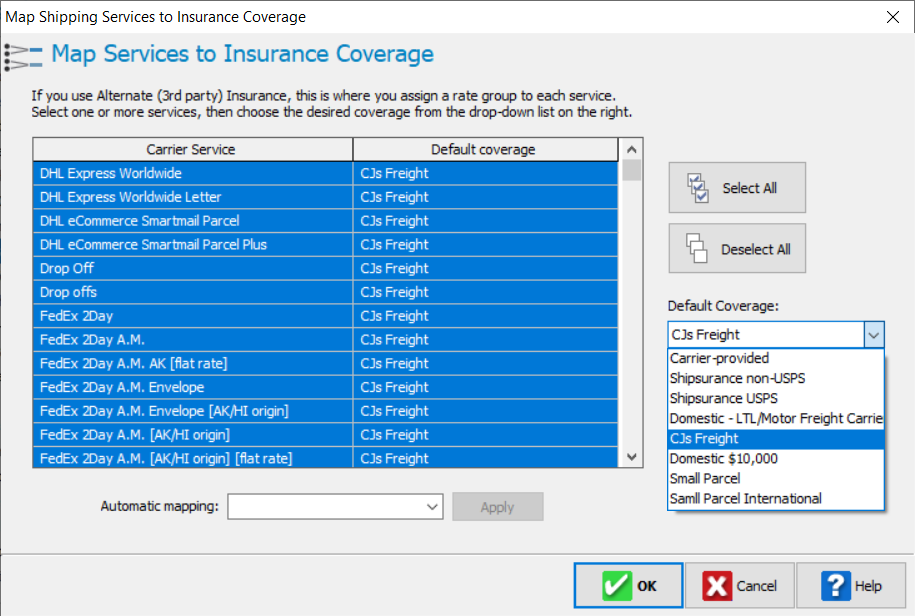The width and height of the screenshot is (915, 616).
Task: Select FedEx 2Day A.M. AK [flat rate] row
Action: 325,363
